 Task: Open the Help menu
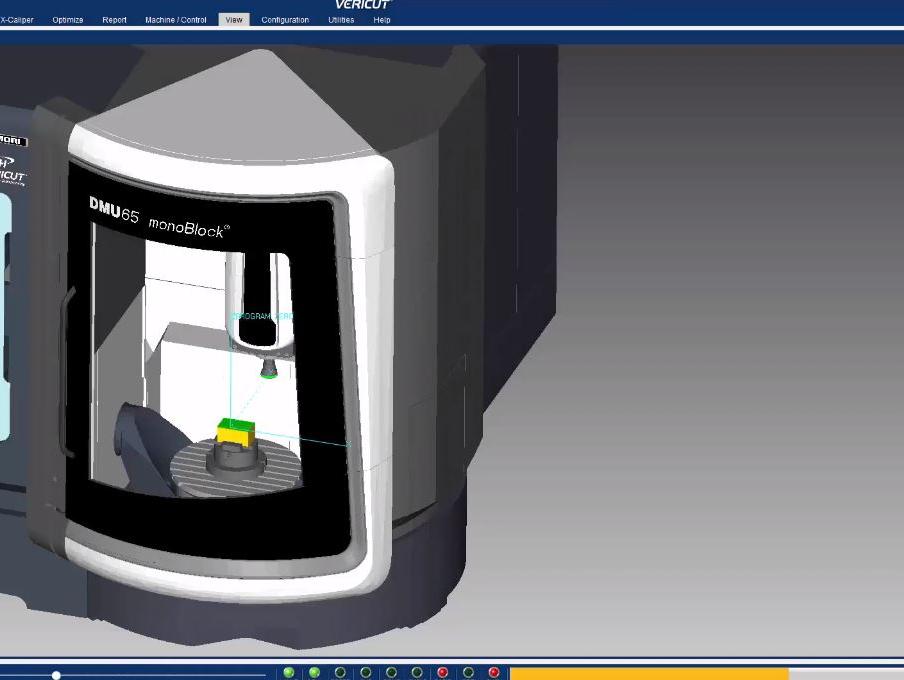pos(382,20)
